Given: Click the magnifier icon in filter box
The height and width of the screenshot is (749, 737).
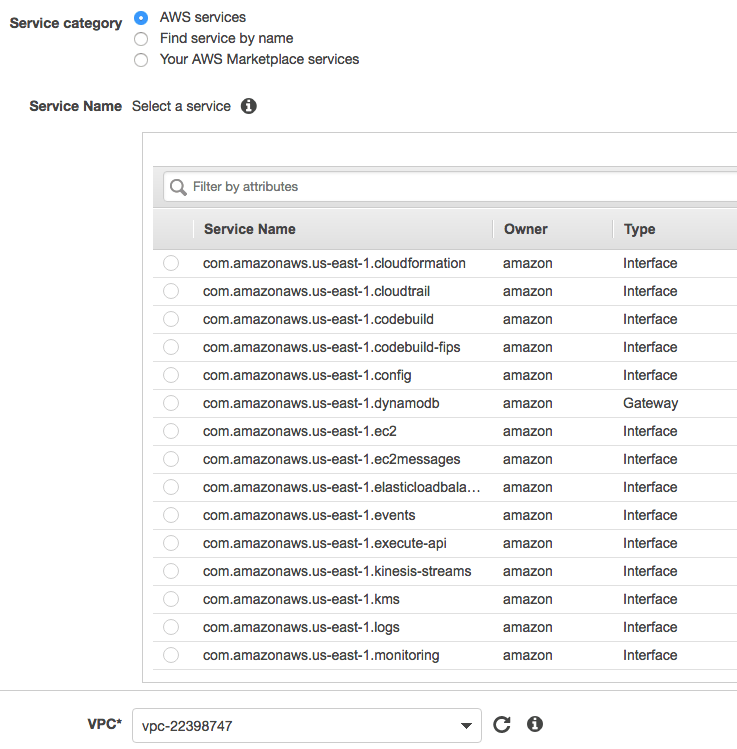Looking at the screenshot, I should click(x=179, y=187).
